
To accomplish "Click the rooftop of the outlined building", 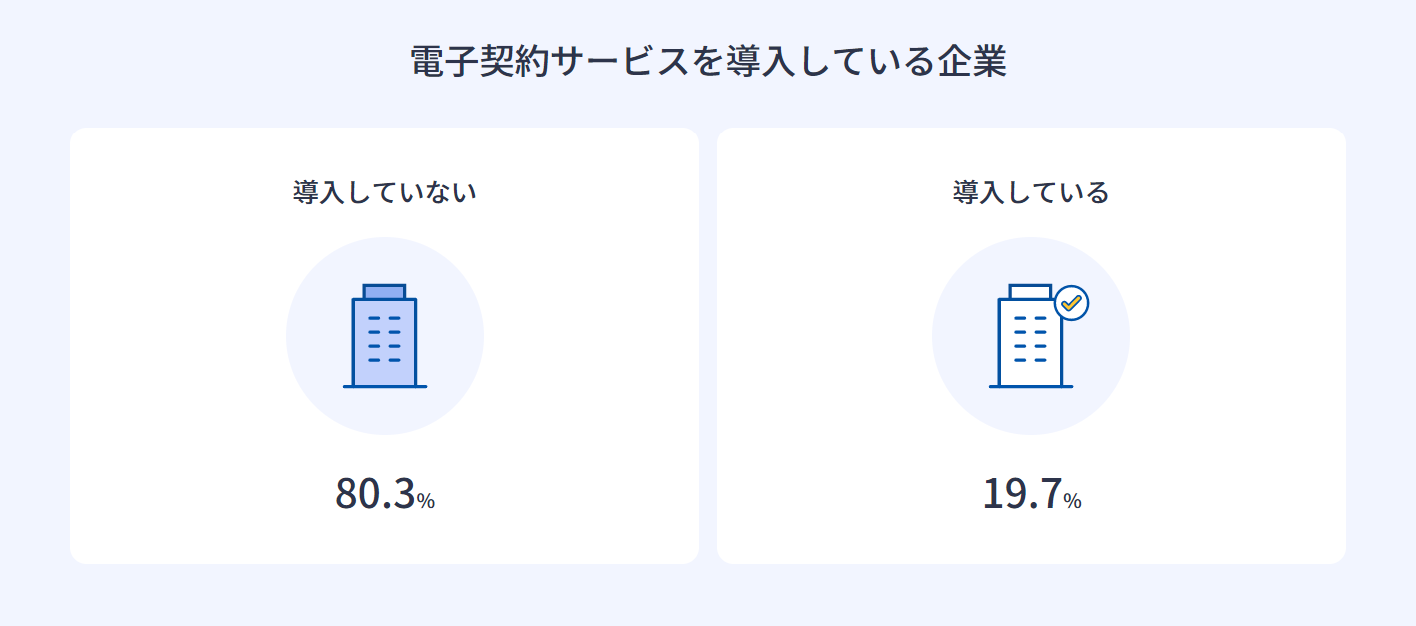I will pos(1030,291).
